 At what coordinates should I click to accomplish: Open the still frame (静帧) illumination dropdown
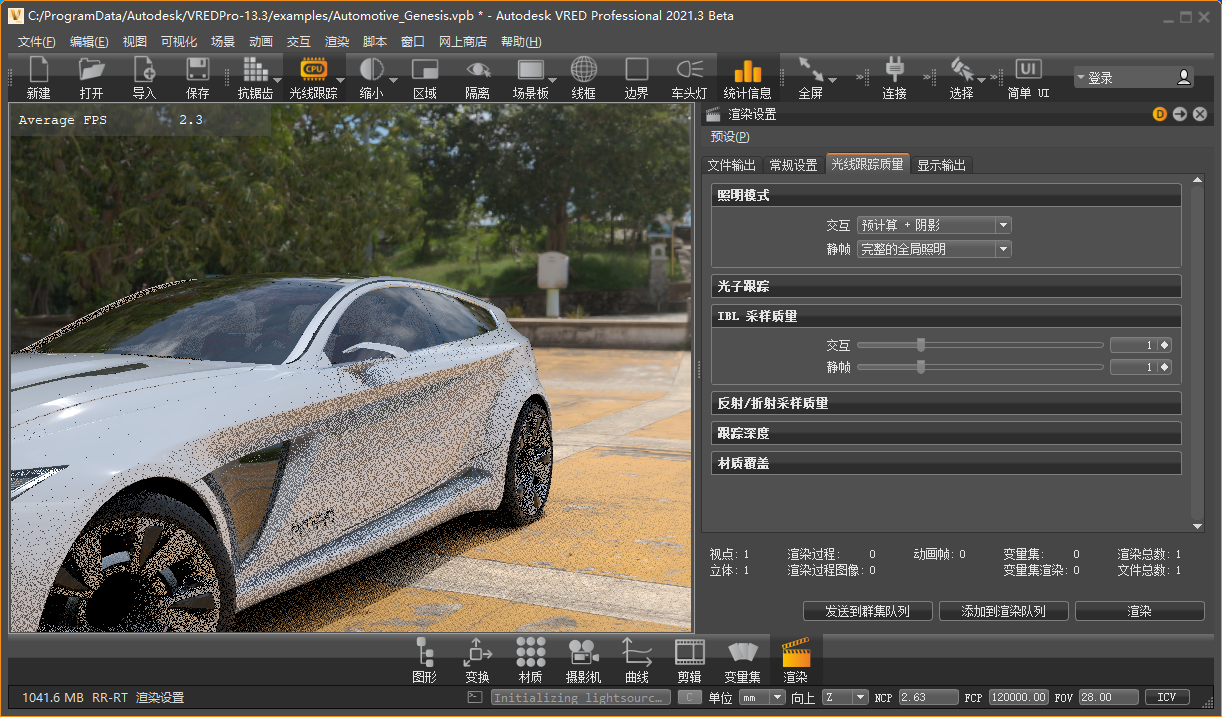pos(934,249)
